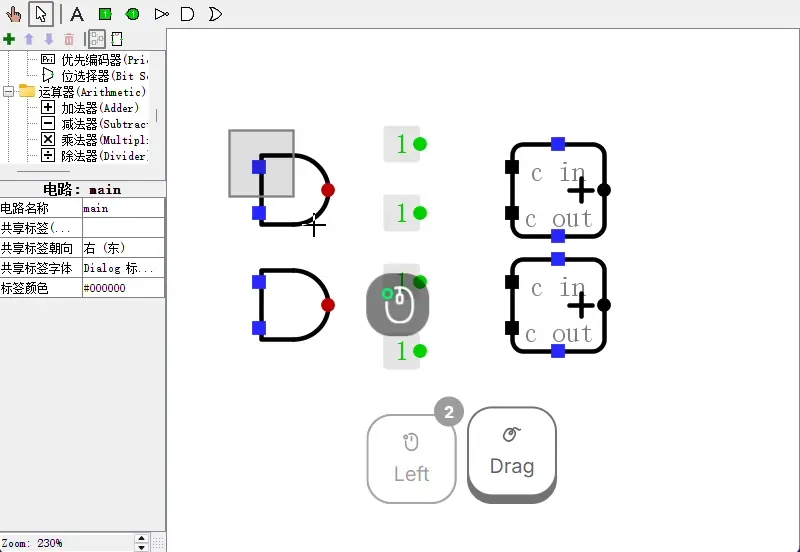Select 减法器 (Subtractor) in the tree
Screen dimensions: 800x552
pos(103,124)
